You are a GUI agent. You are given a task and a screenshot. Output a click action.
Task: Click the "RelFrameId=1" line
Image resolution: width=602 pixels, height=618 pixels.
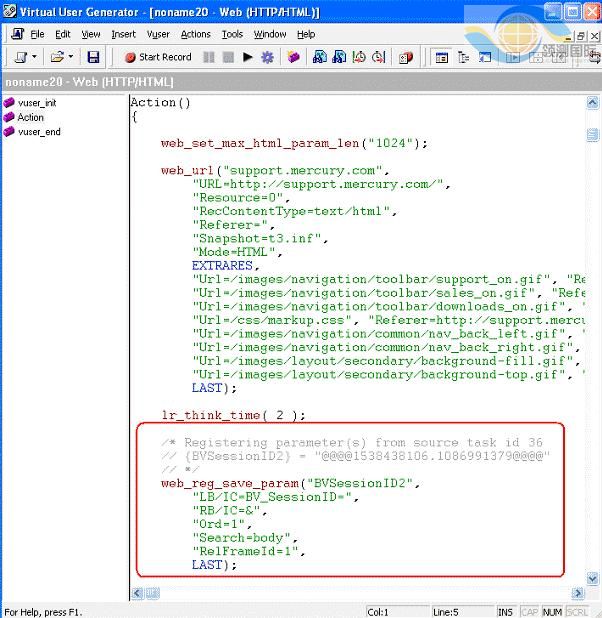248,551
